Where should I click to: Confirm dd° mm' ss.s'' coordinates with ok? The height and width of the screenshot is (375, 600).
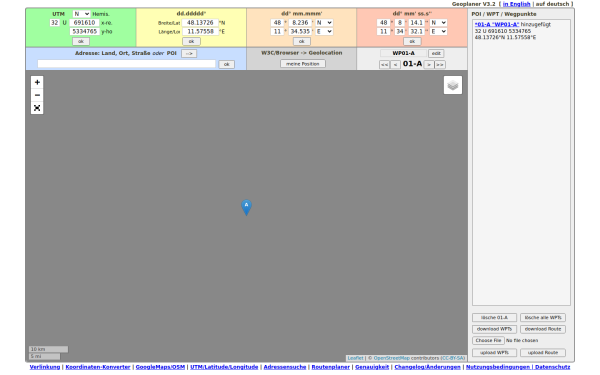click(x=412, y=41)
